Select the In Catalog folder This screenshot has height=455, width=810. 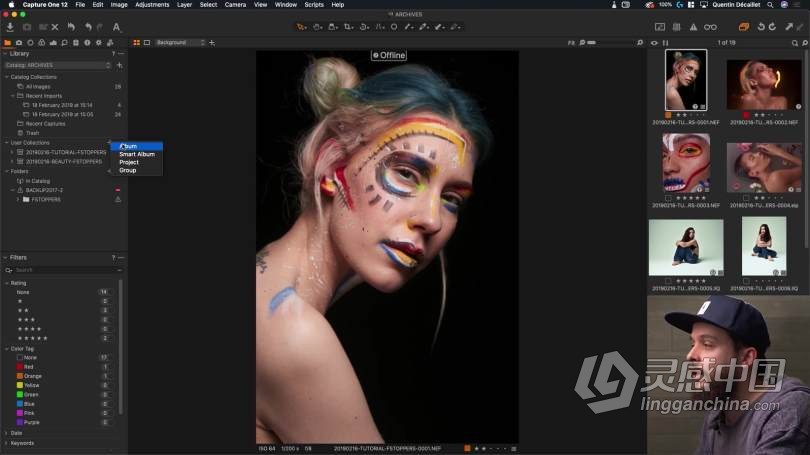click(x=38, y=181)
